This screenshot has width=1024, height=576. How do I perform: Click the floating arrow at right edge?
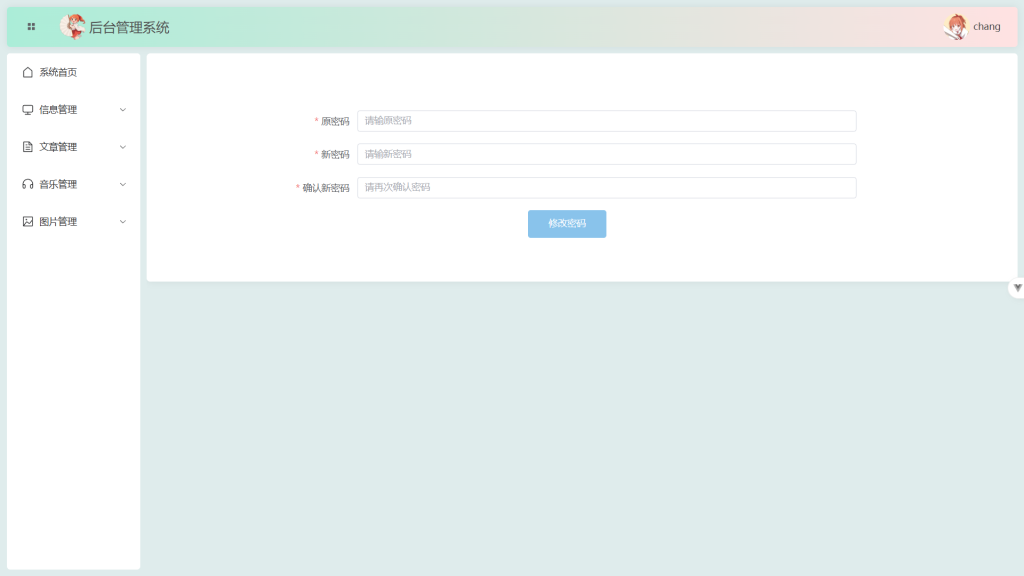tap(1017, 288)
